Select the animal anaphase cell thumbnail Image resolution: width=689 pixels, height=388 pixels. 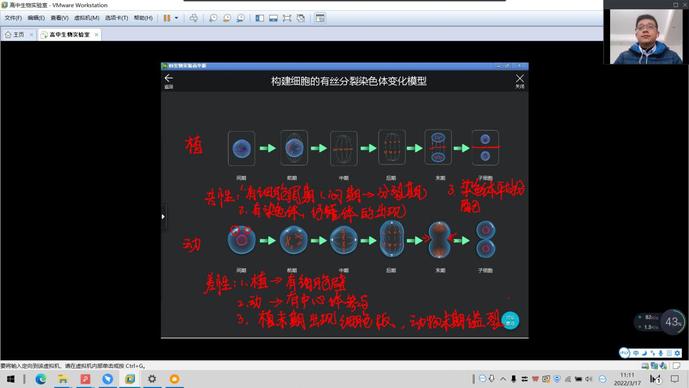pyautogui.click(x=391, y=239)
